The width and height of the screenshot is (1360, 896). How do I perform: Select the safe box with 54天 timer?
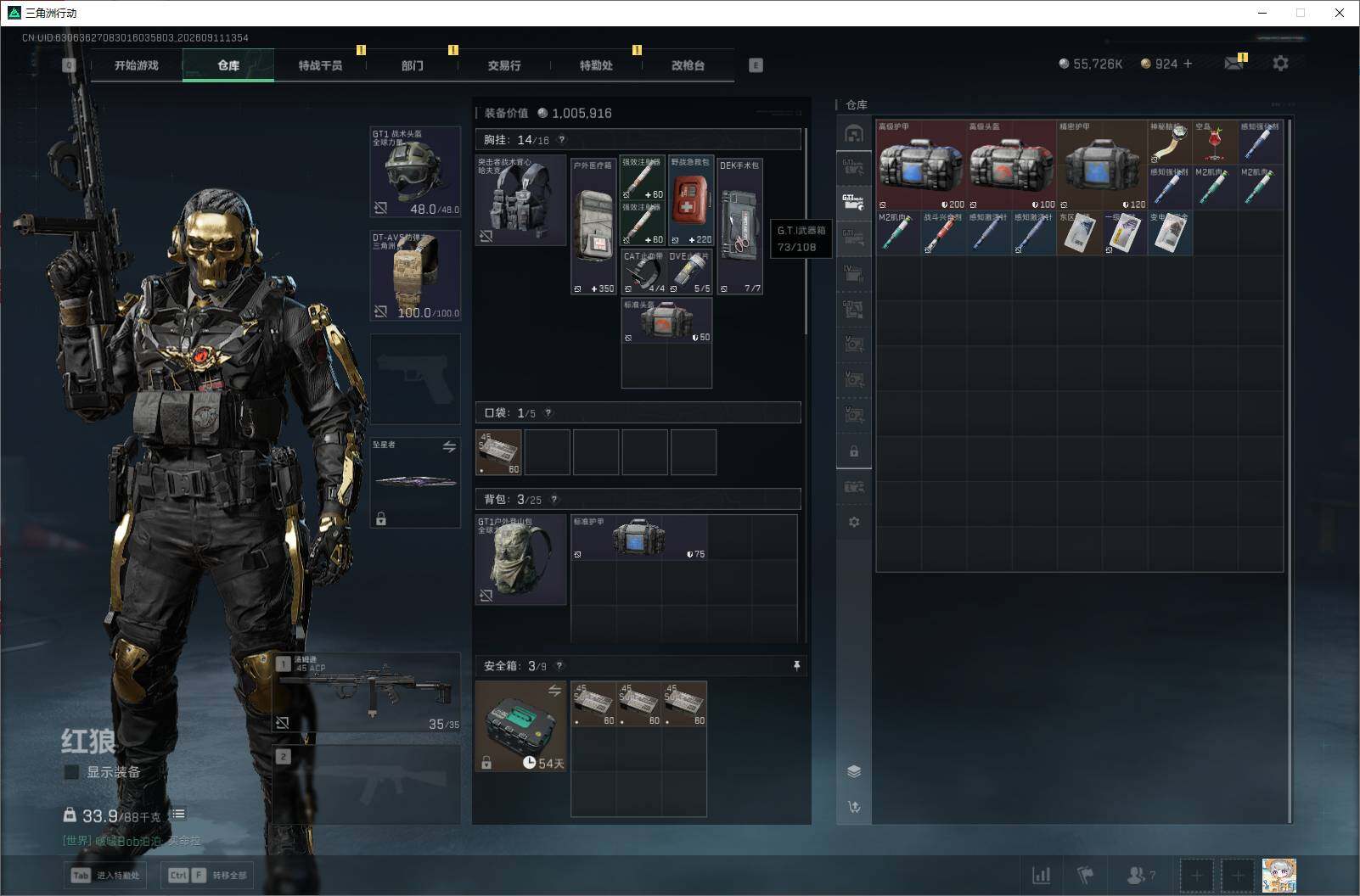coord(520,726)
